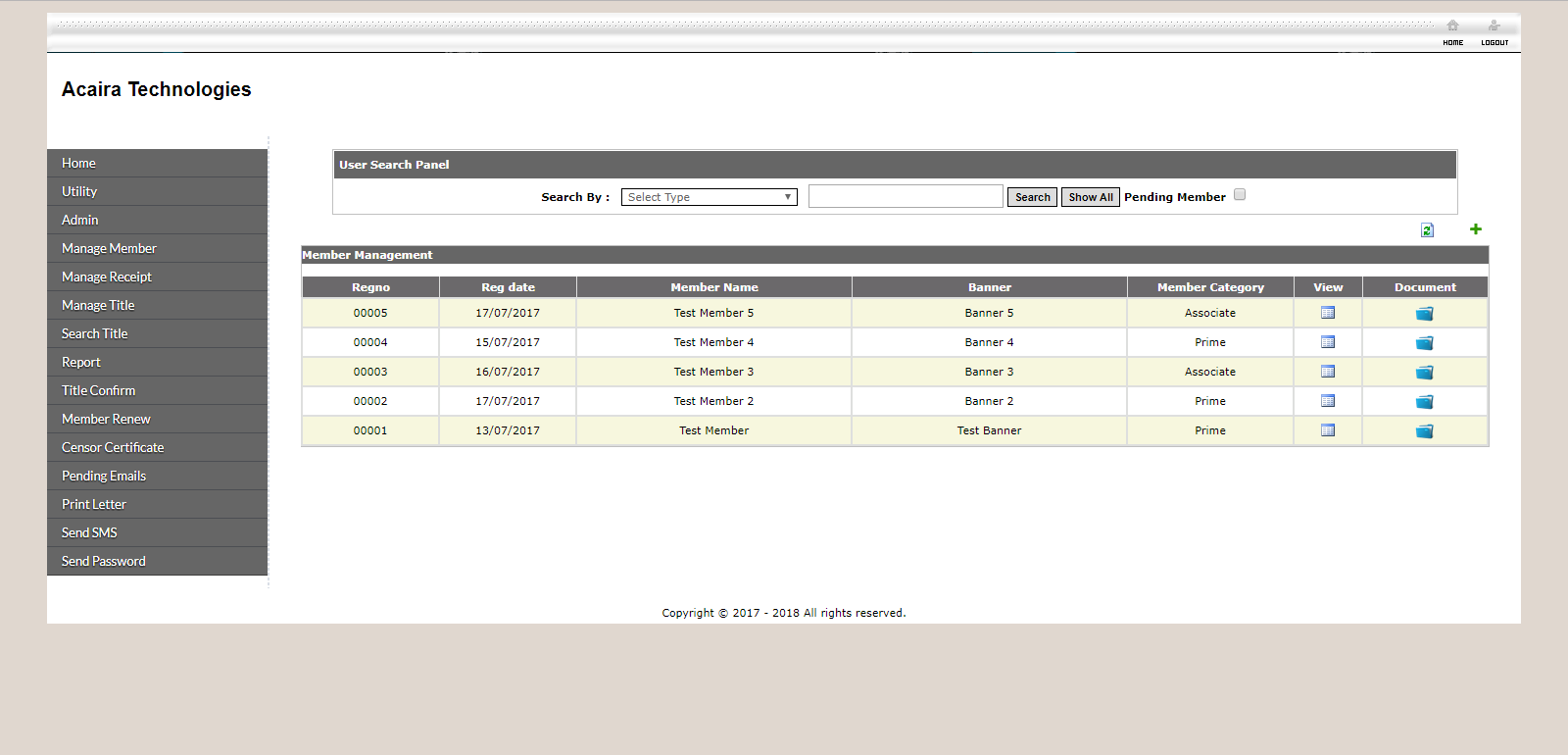The height and width of the screenshot is (755, 1568).
Task: Enable the Pending Member checkbox
Action: [1240, 195]
